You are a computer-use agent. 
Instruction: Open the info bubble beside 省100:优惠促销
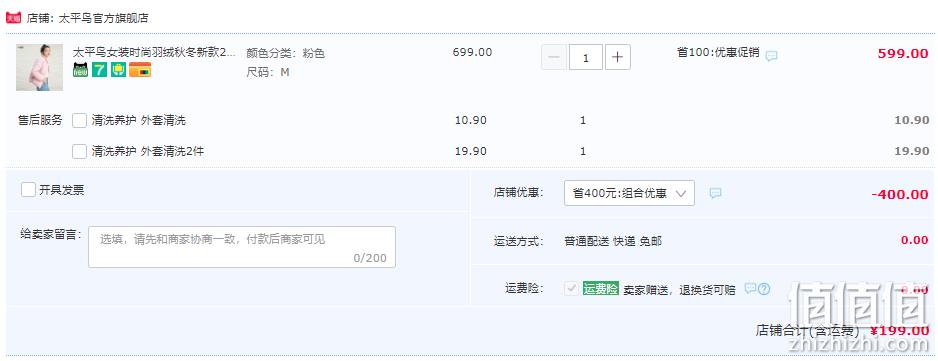(772, 56)
